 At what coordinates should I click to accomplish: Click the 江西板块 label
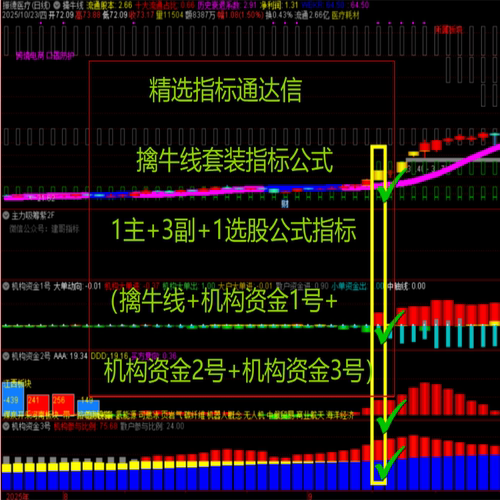tap(17, 384)
